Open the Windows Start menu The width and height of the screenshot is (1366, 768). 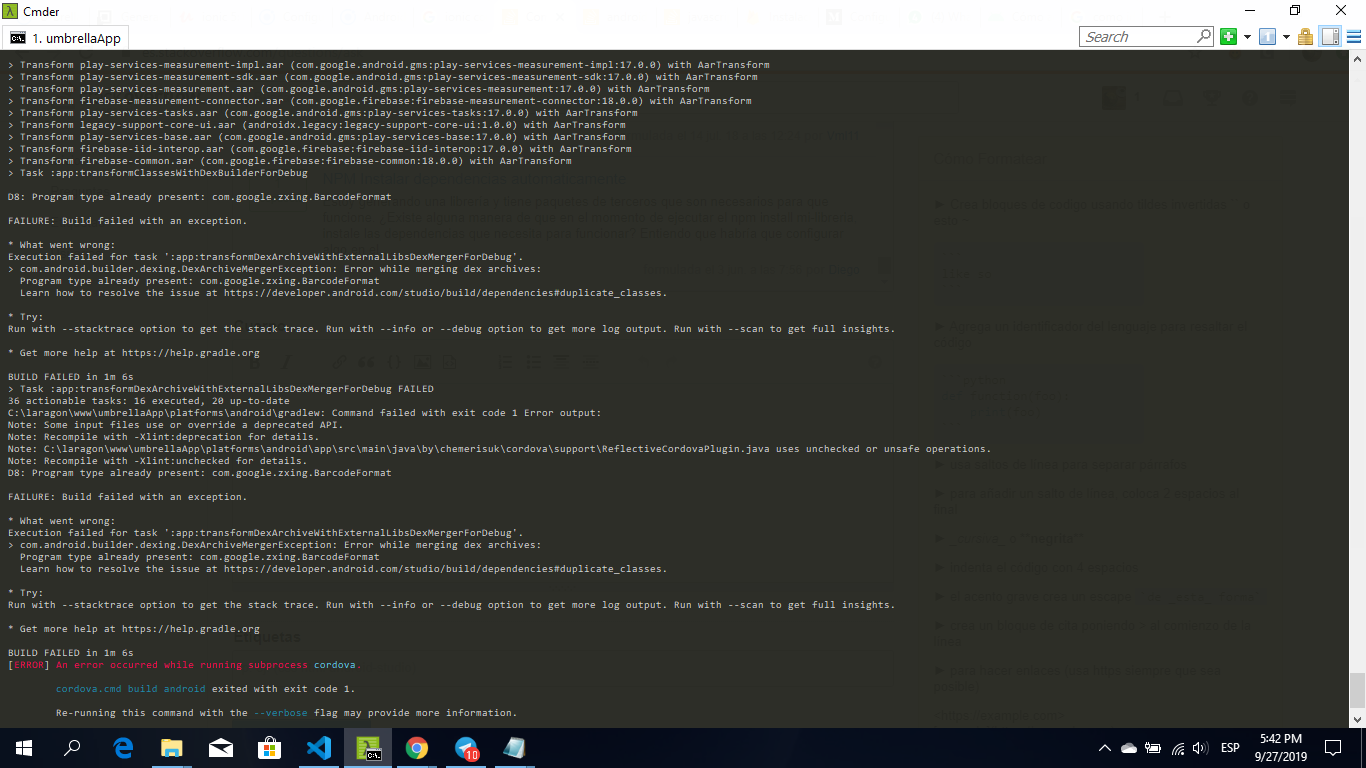tap(24, 748)
